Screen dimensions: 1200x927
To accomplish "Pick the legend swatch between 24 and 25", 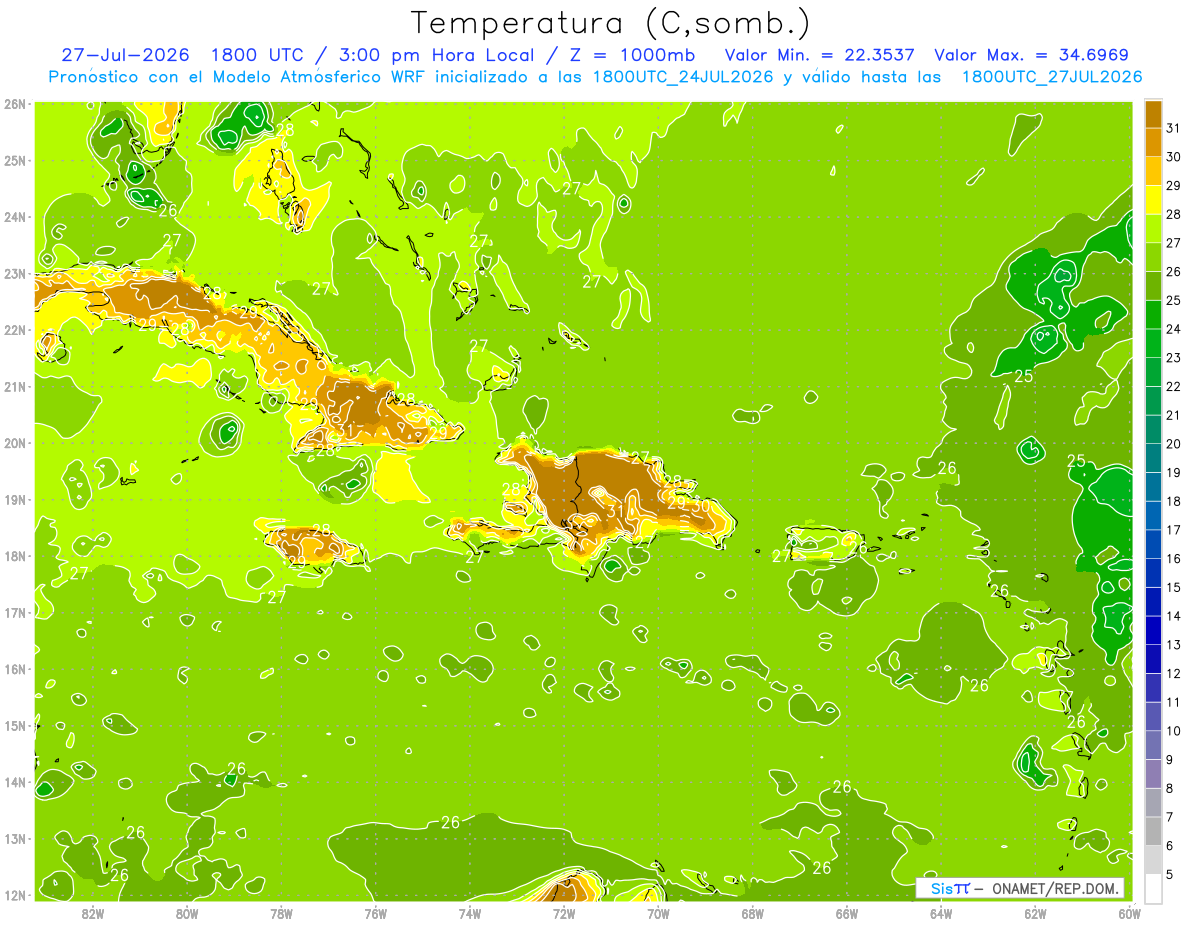I will pos(1153,314).
